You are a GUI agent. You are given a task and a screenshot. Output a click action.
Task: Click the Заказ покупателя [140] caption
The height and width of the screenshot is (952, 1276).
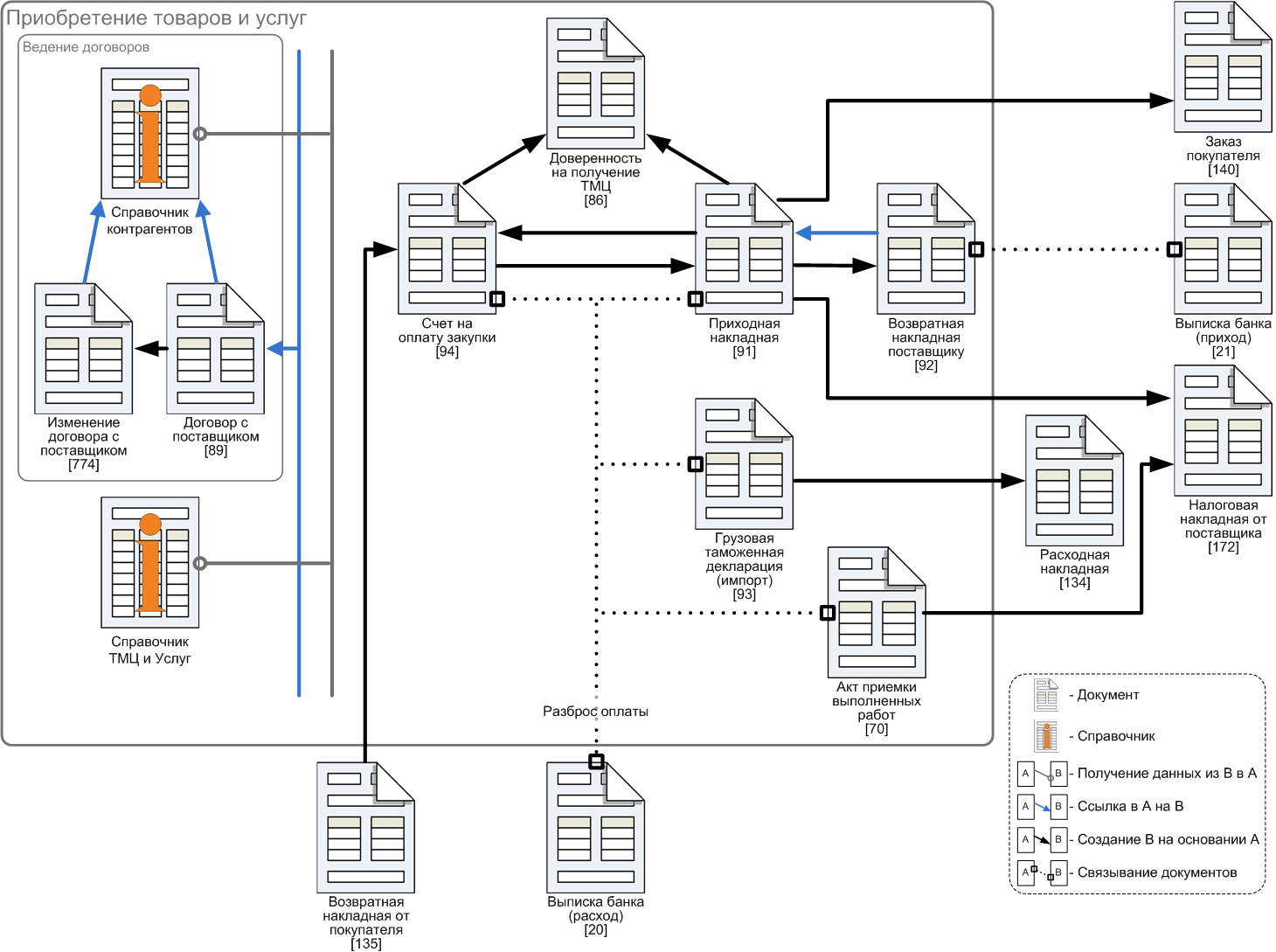(1224, 156)
